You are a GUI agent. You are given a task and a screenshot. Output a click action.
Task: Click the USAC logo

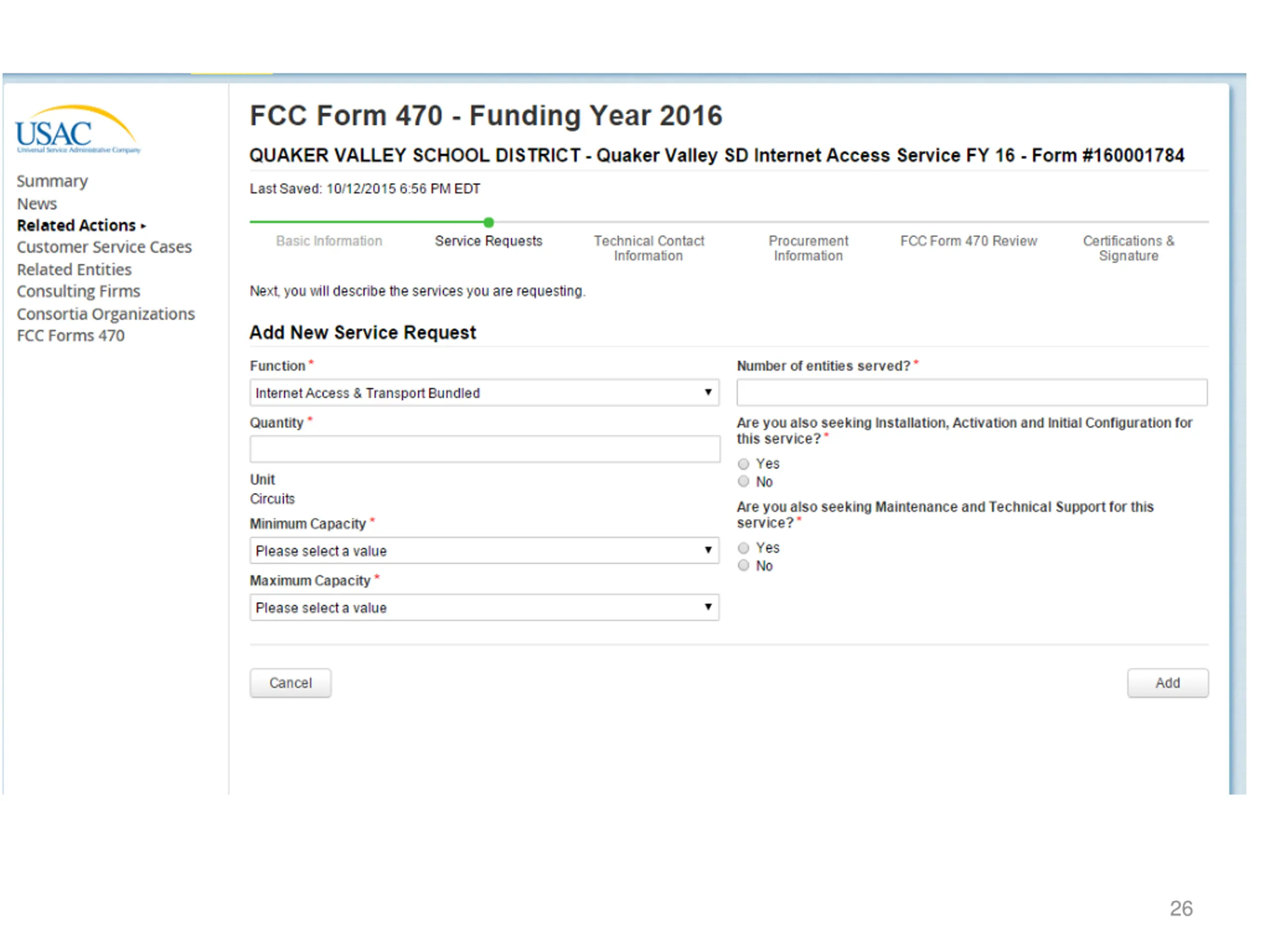pyautogui.click(x=77, y=129)
